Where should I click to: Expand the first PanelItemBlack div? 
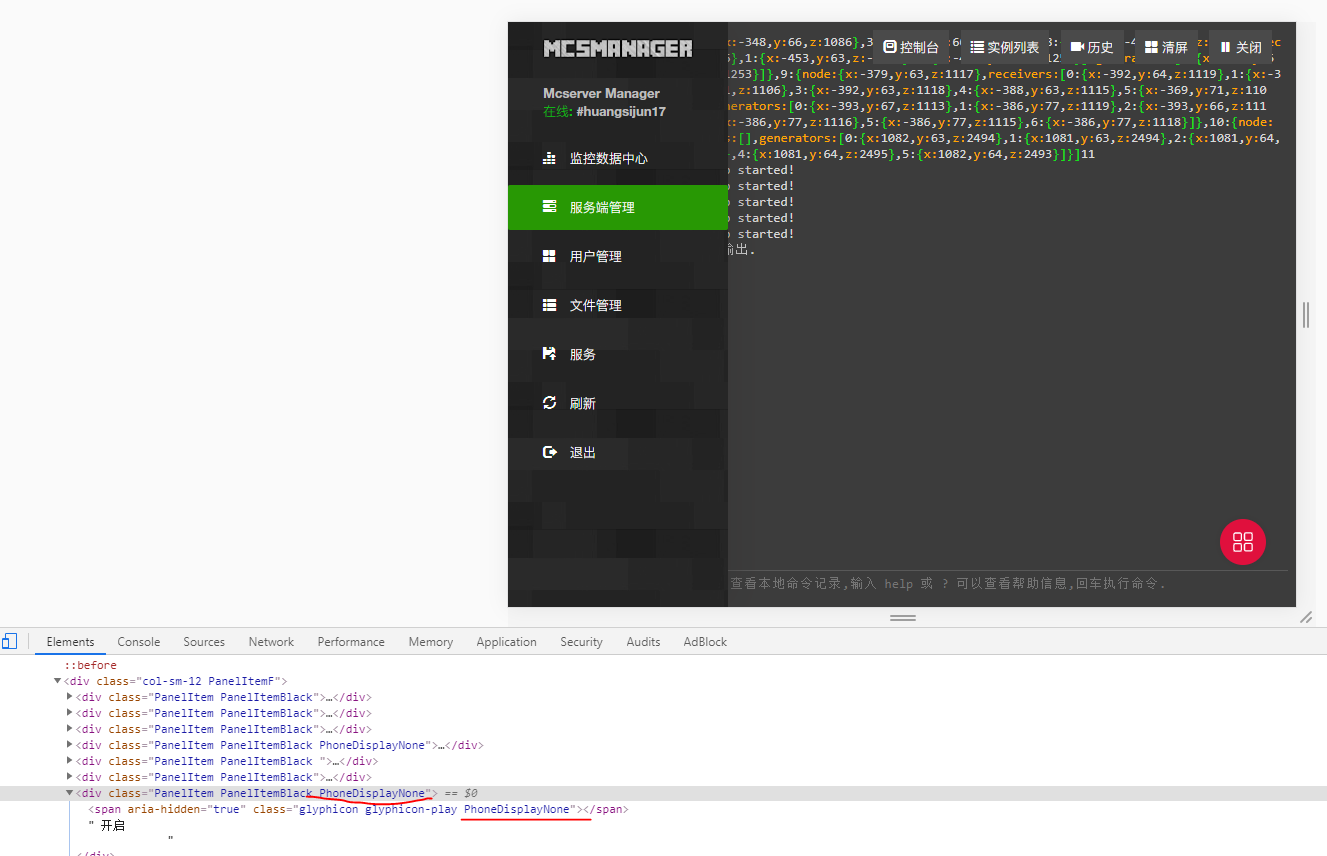69,696
